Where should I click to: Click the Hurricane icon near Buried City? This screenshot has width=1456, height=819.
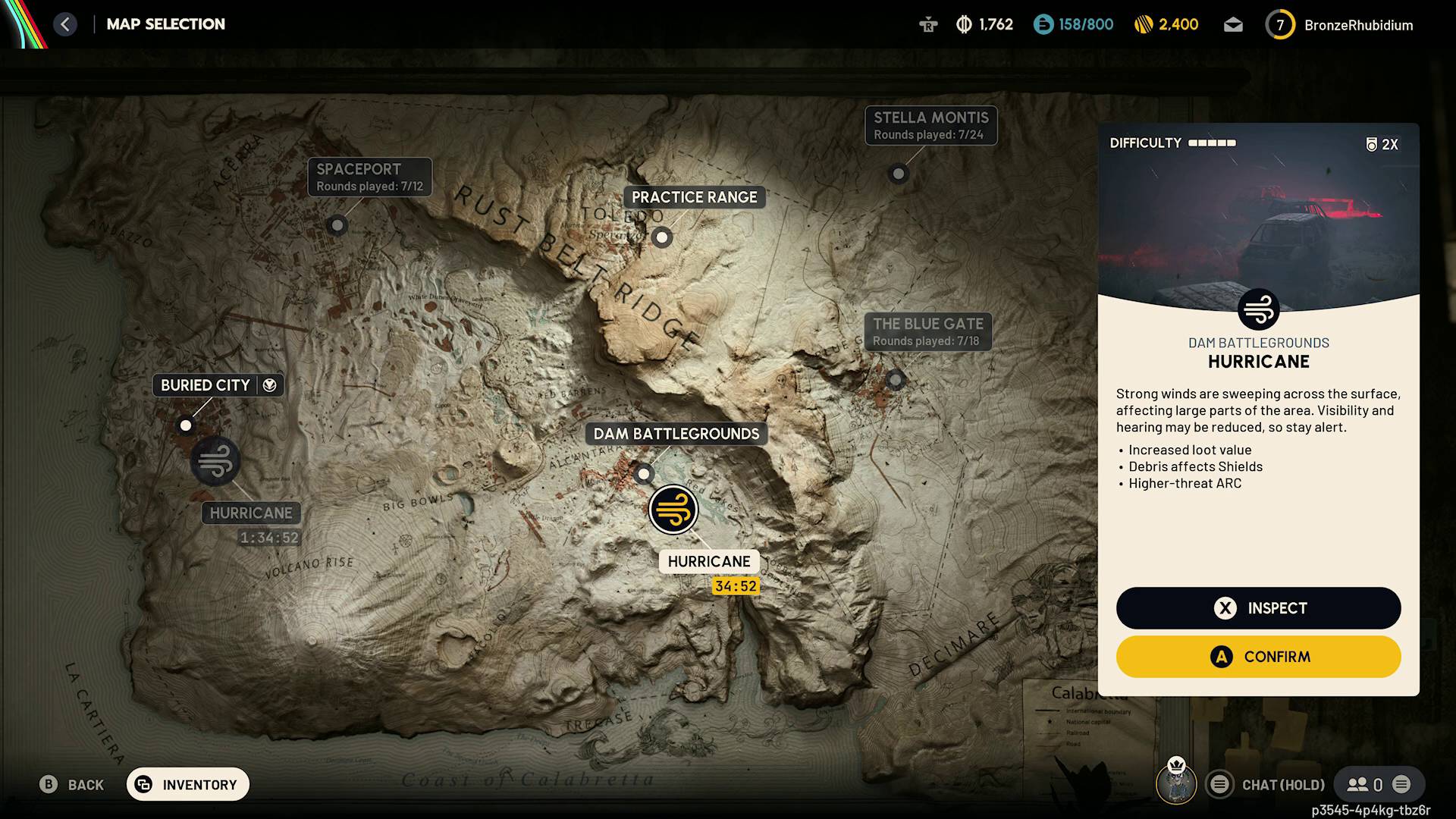(216, 461)
